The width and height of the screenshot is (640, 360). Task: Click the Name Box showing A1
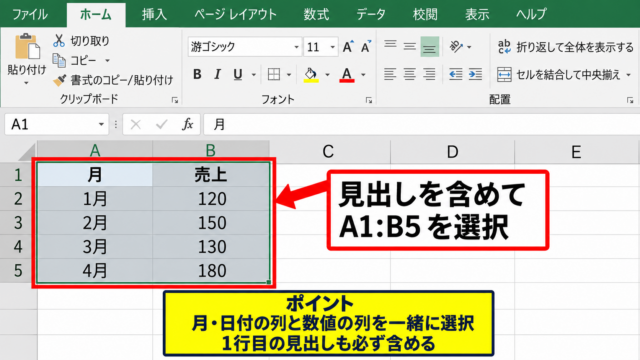click(56, 124)
